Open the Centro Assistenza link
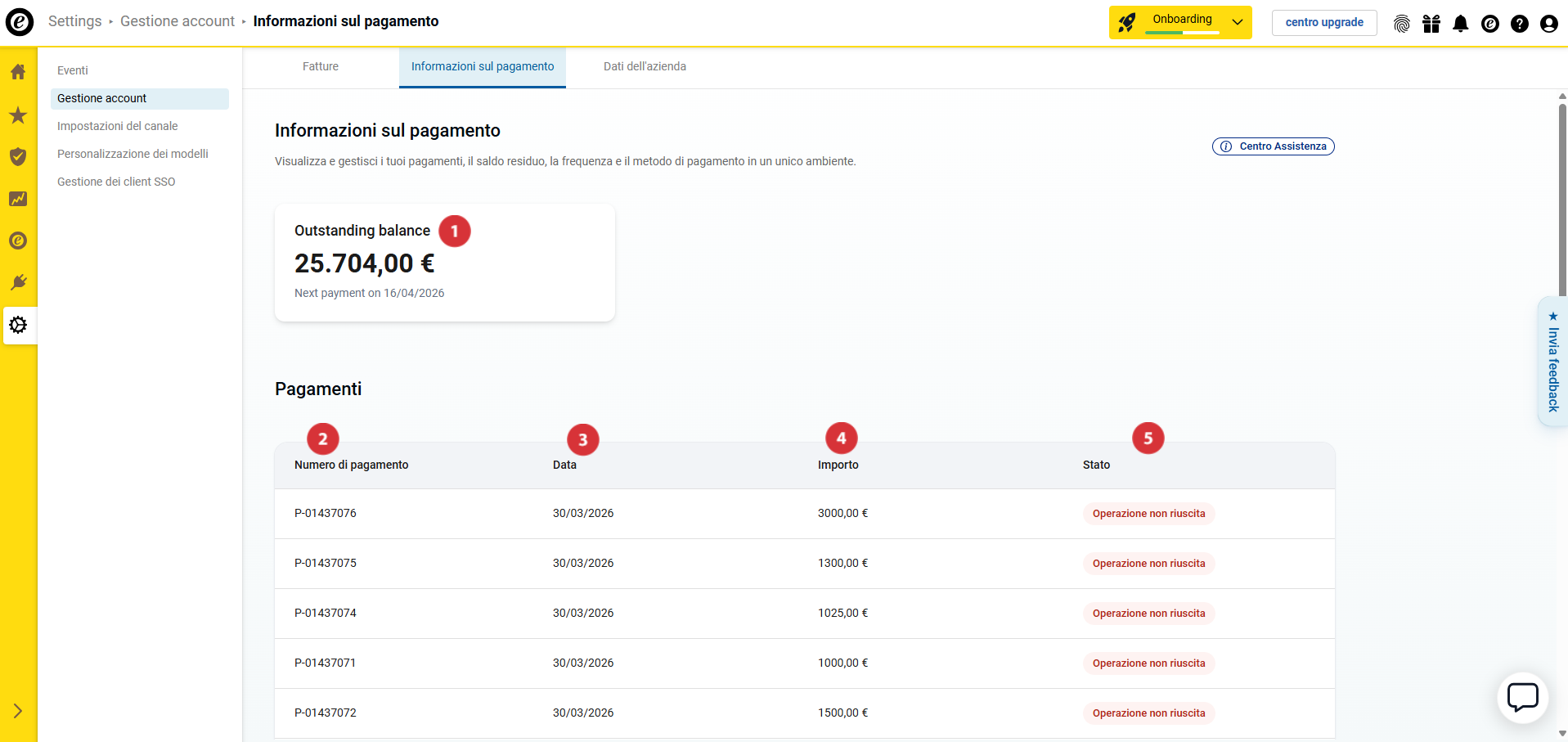 pos(1273,146)
